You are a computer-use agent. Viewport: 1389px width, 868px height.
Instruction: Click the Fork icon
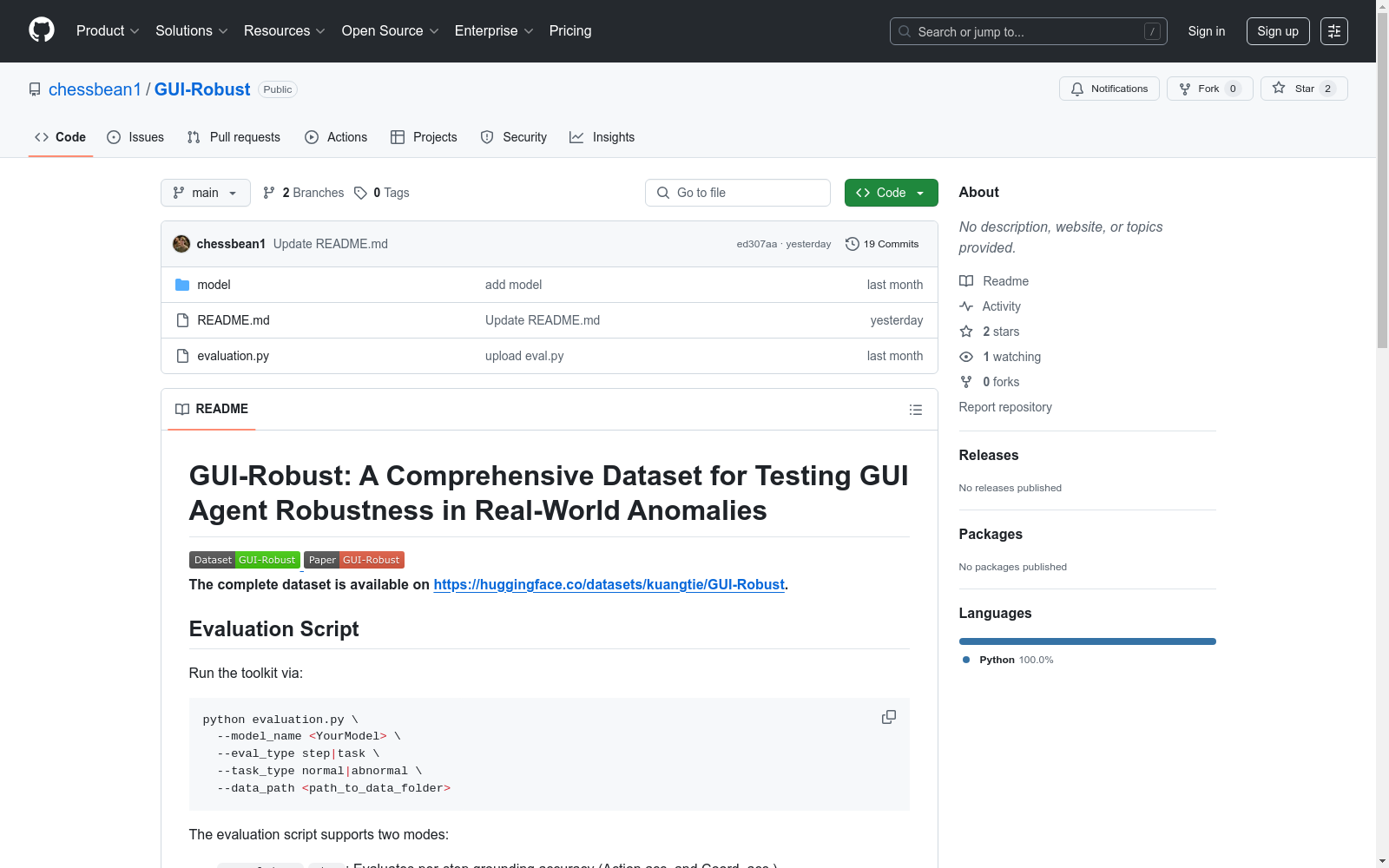[1185, 89]
